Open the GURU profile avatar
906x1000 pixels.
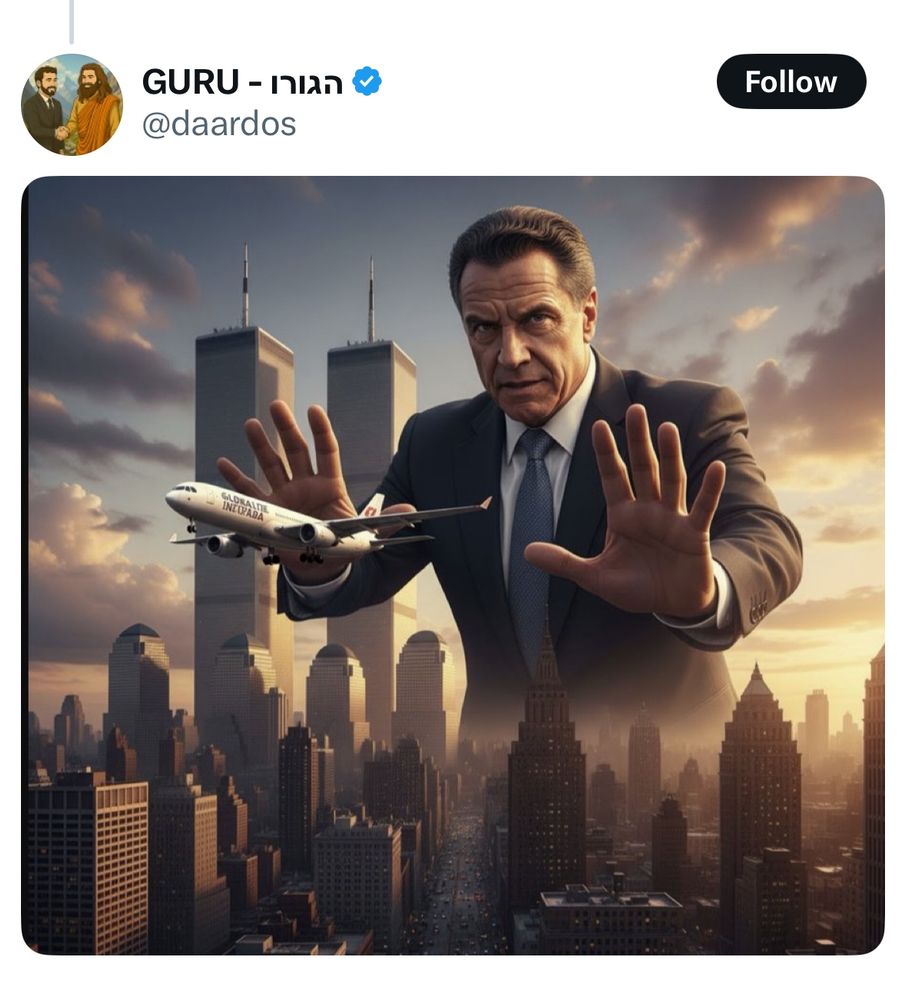tap(72, 105)
